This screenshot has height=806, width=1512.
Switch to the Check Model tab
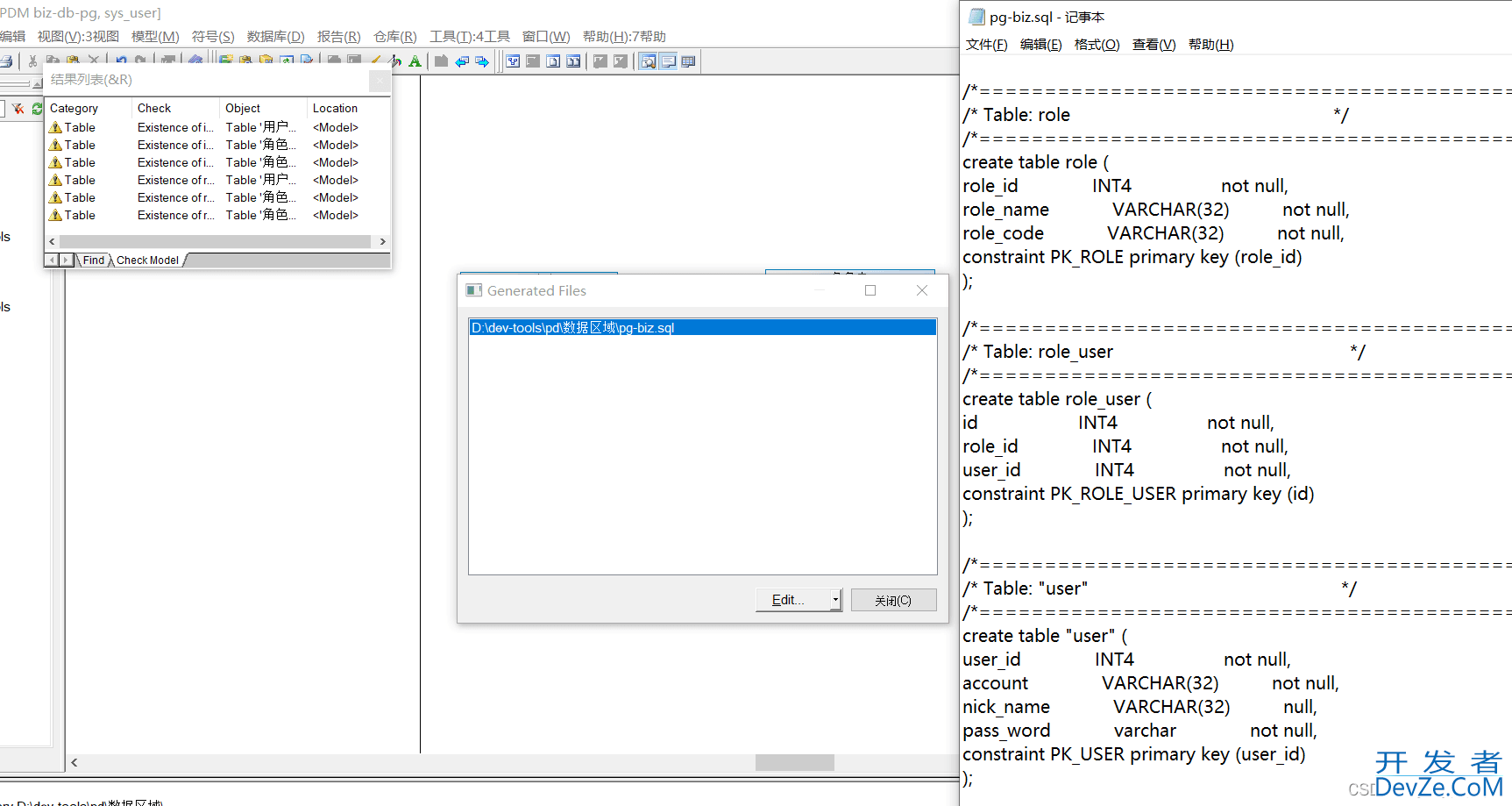click(147, 260)
